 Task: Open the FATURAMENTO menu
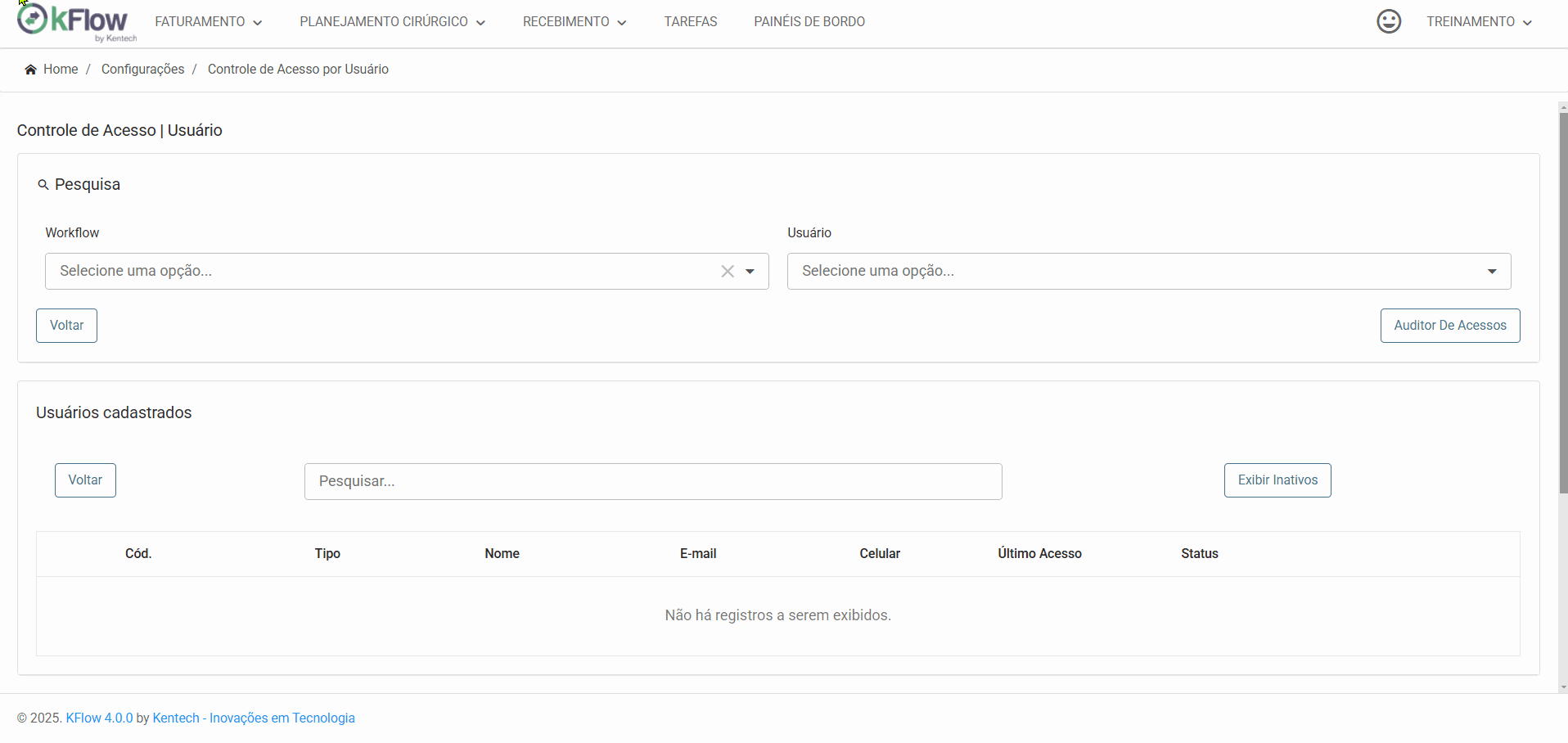point(209,22)
